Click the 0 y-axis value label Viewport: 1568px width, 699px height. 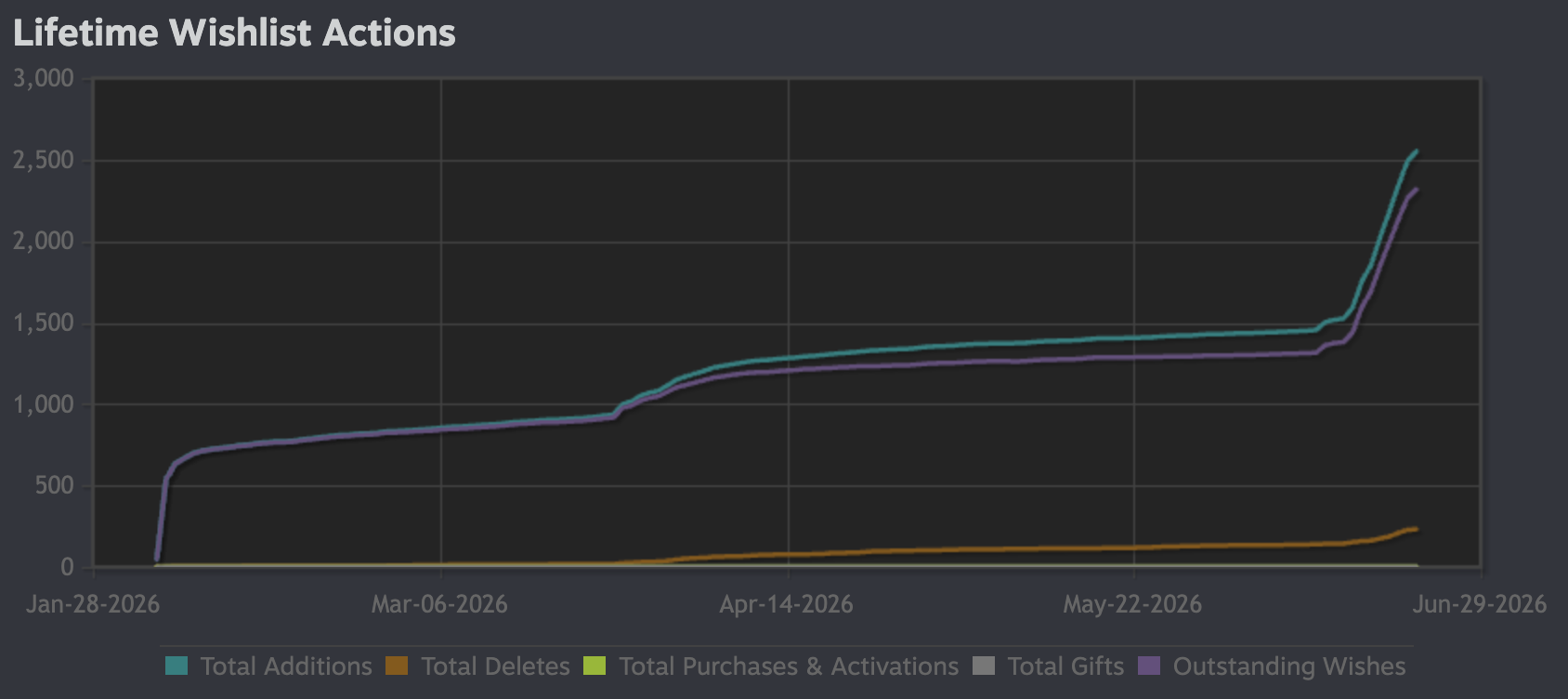click(x=67, y=567)
